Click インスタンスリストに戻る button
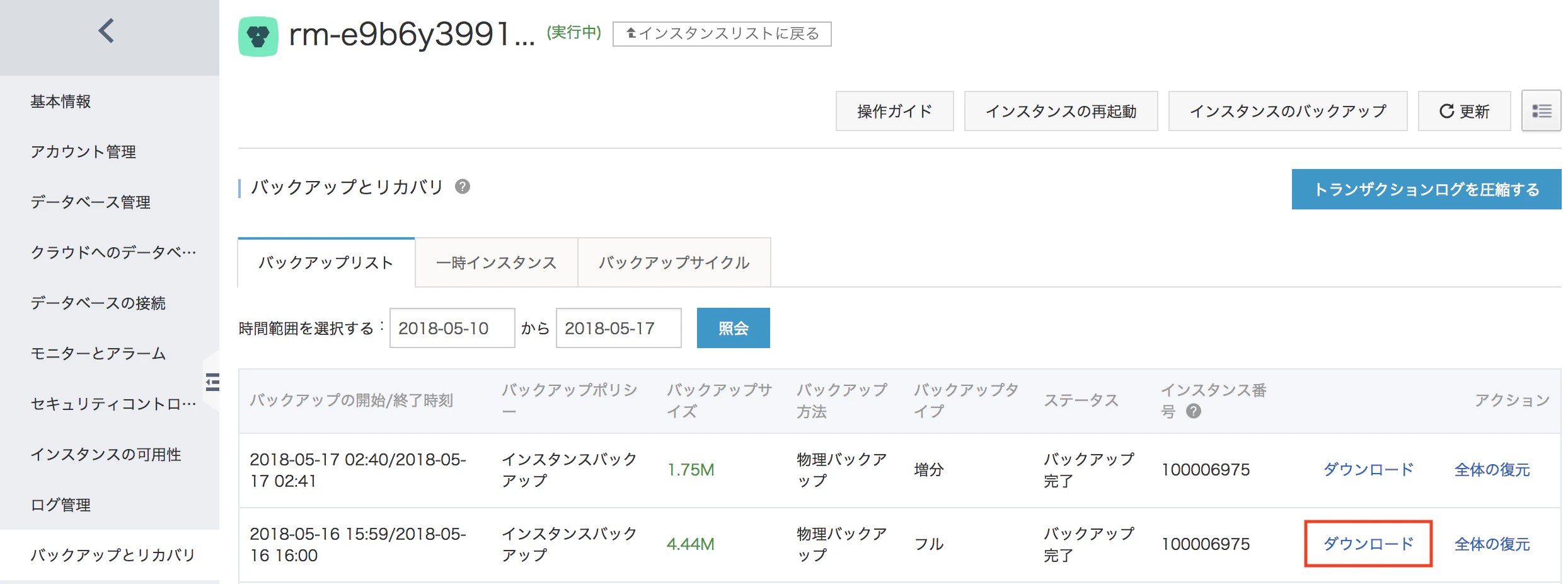 point(722,34)
